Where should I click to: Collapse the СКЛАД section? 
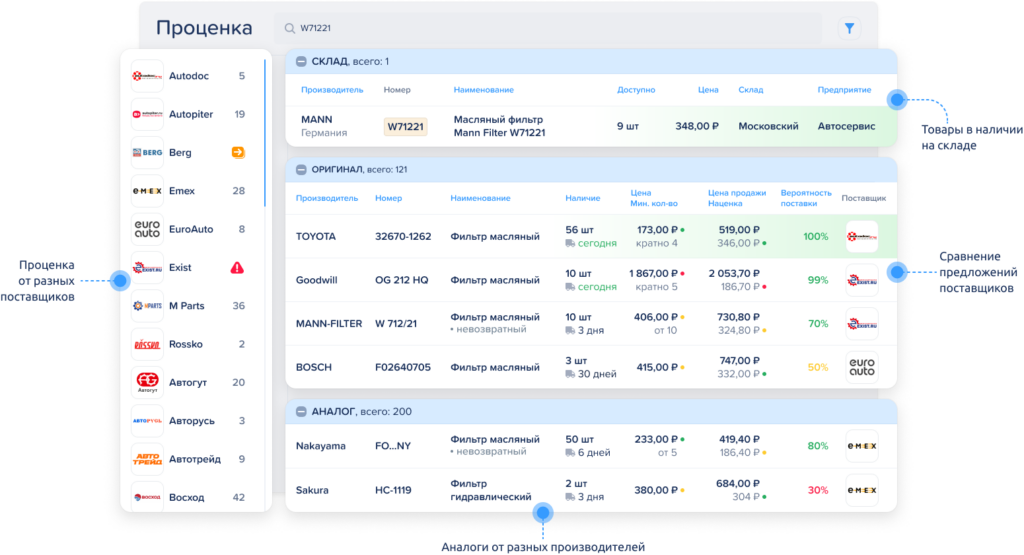[x=301, y=61]
